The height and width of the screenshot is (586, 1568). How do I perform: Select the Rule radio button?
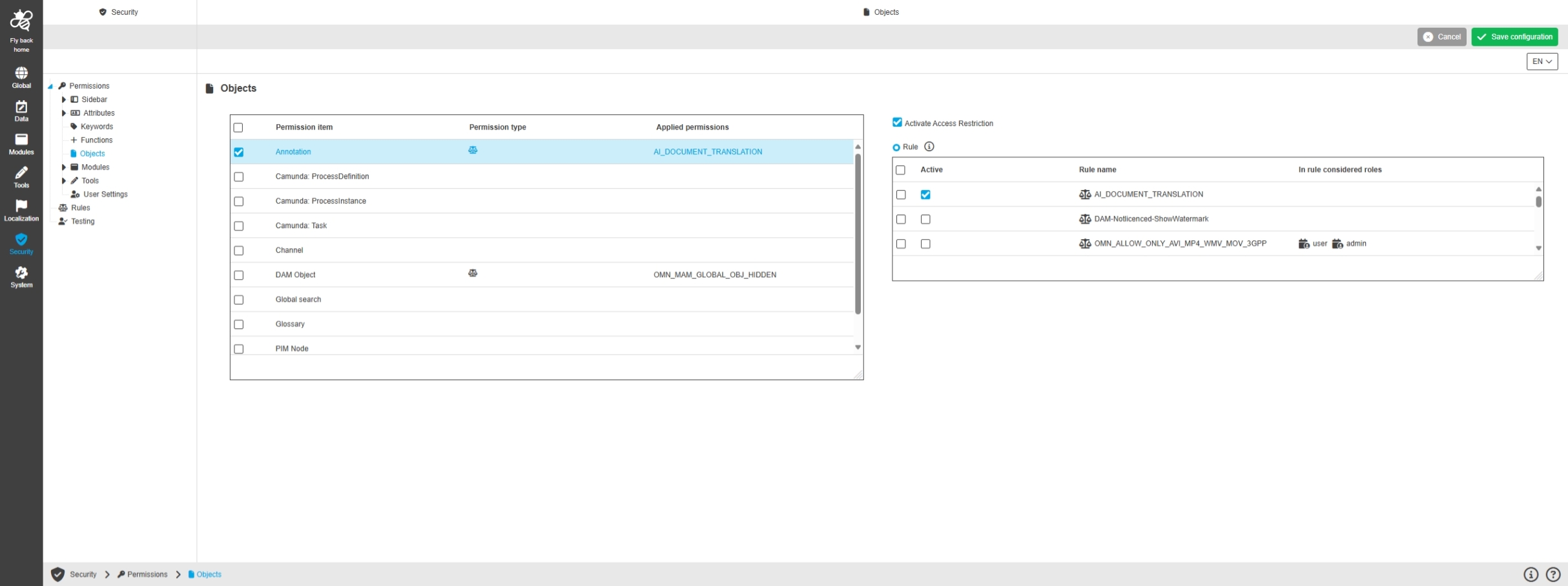[896, 147]
